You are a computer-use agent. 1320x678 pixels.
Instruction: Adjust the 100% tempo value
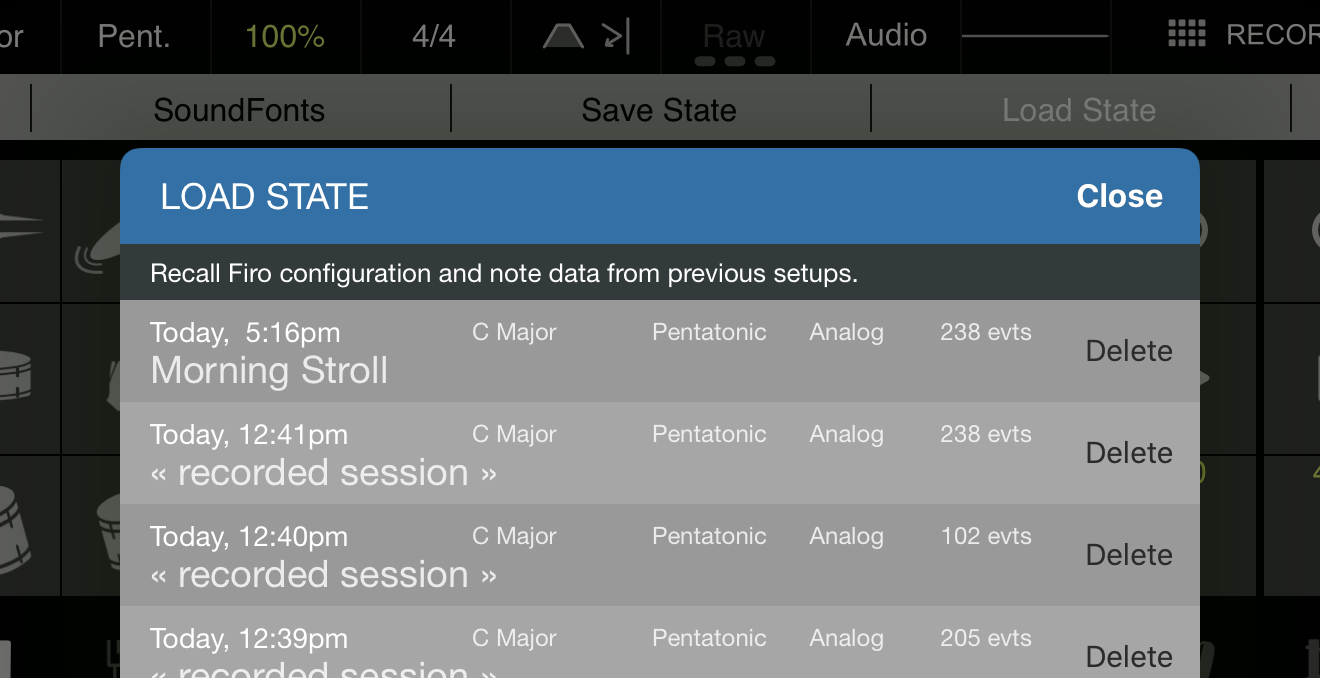(285, 37)
